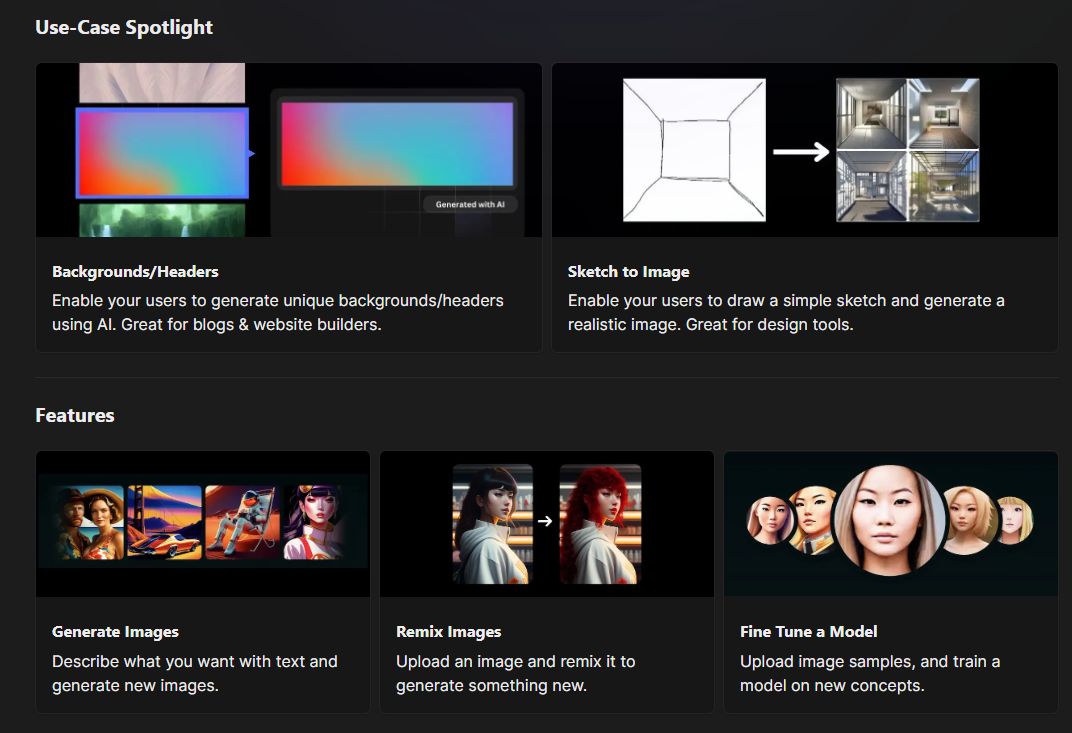Click the Sketch to Image title
The height and width of the screenshot is (733, 1072).
(x=628, y=271)
